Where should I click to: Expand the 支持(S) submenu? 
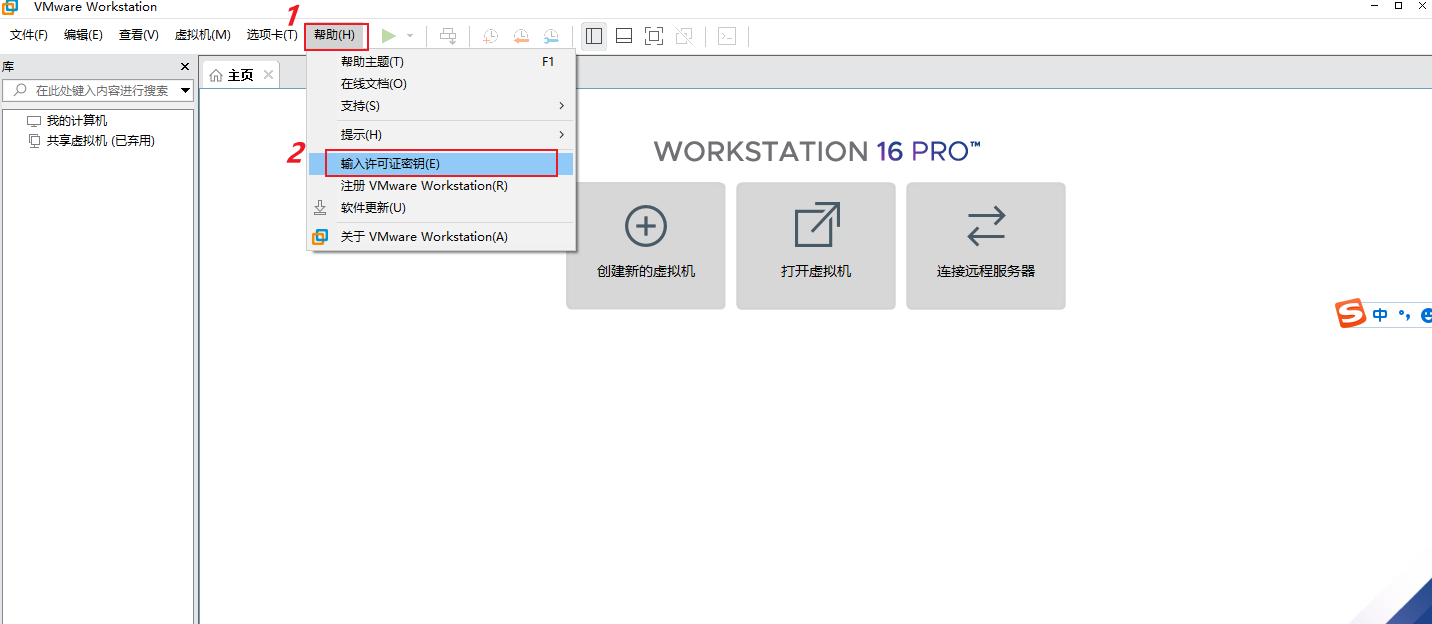pyautogui.click(x=441, y=106)
